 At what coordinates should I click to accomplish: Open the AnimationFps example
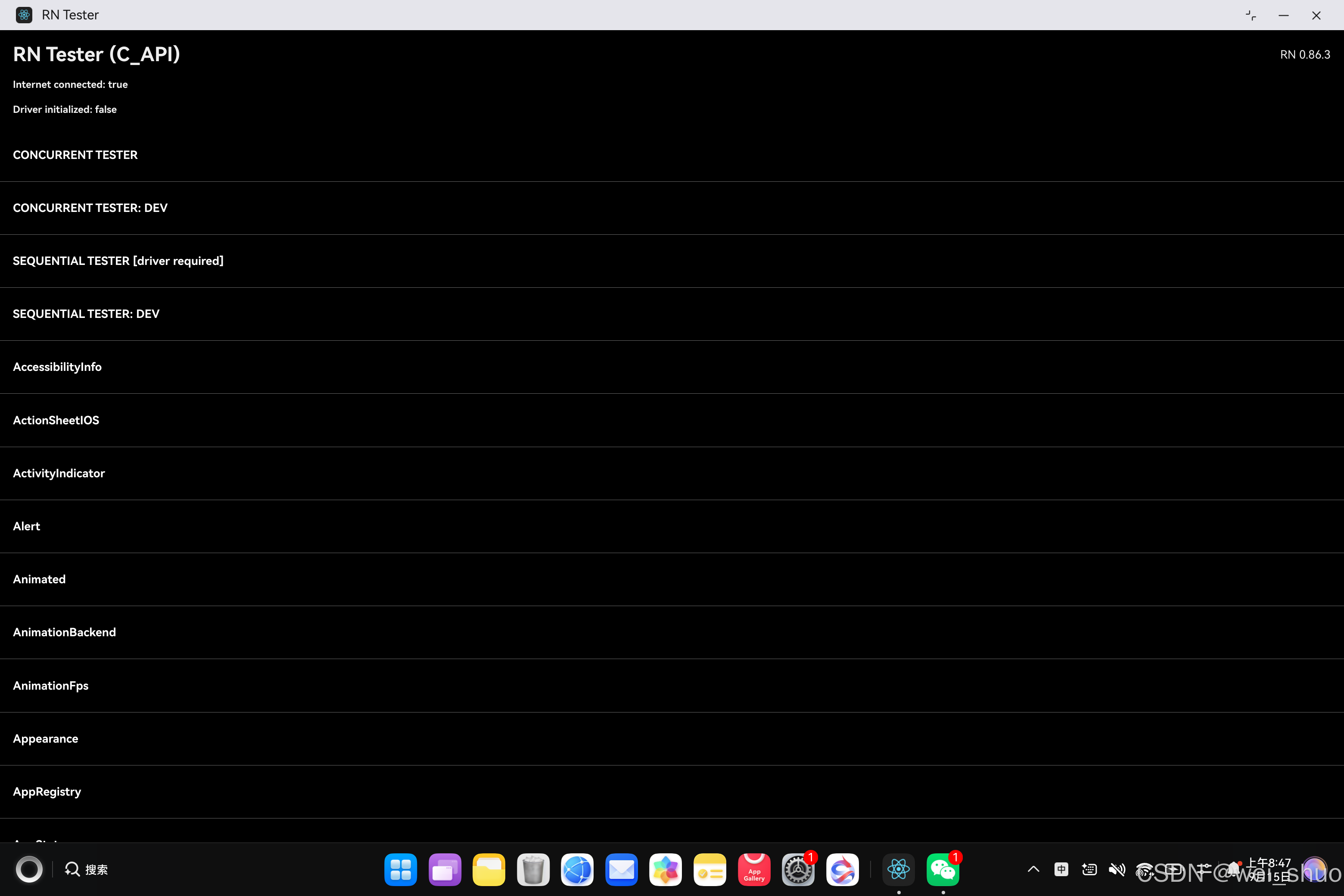click(672, 686)
